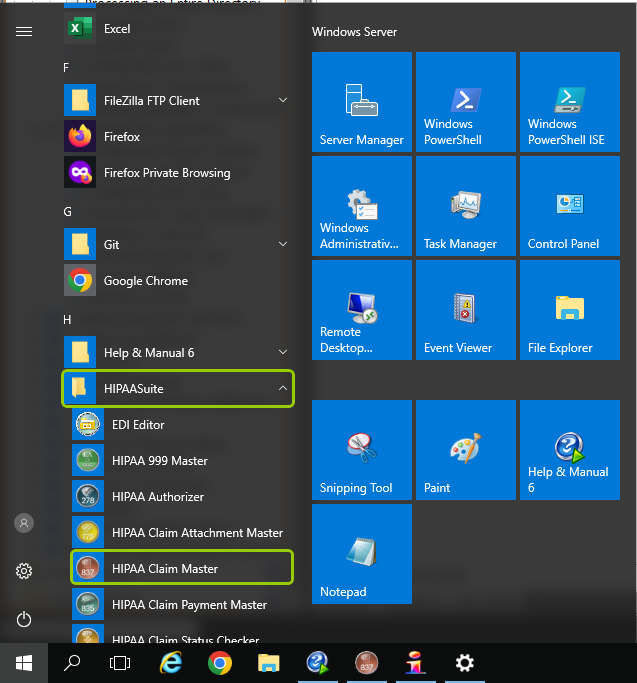637x683 pixels.
Task: Select the Windows Server group heading
Action: pyautogui.click(x=354, y=32)
